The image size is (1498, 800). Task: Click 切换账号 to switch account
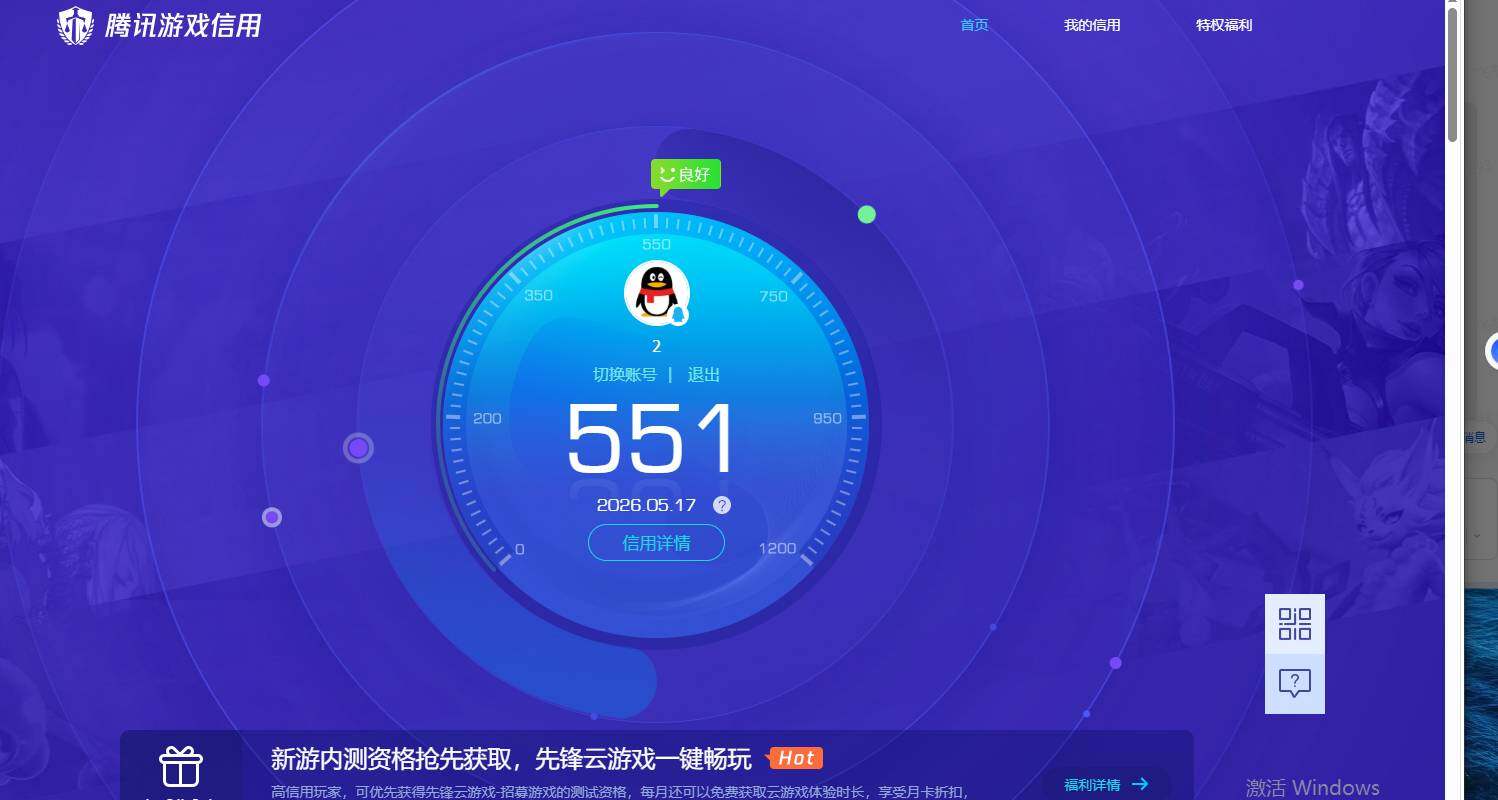click(625, 375)
